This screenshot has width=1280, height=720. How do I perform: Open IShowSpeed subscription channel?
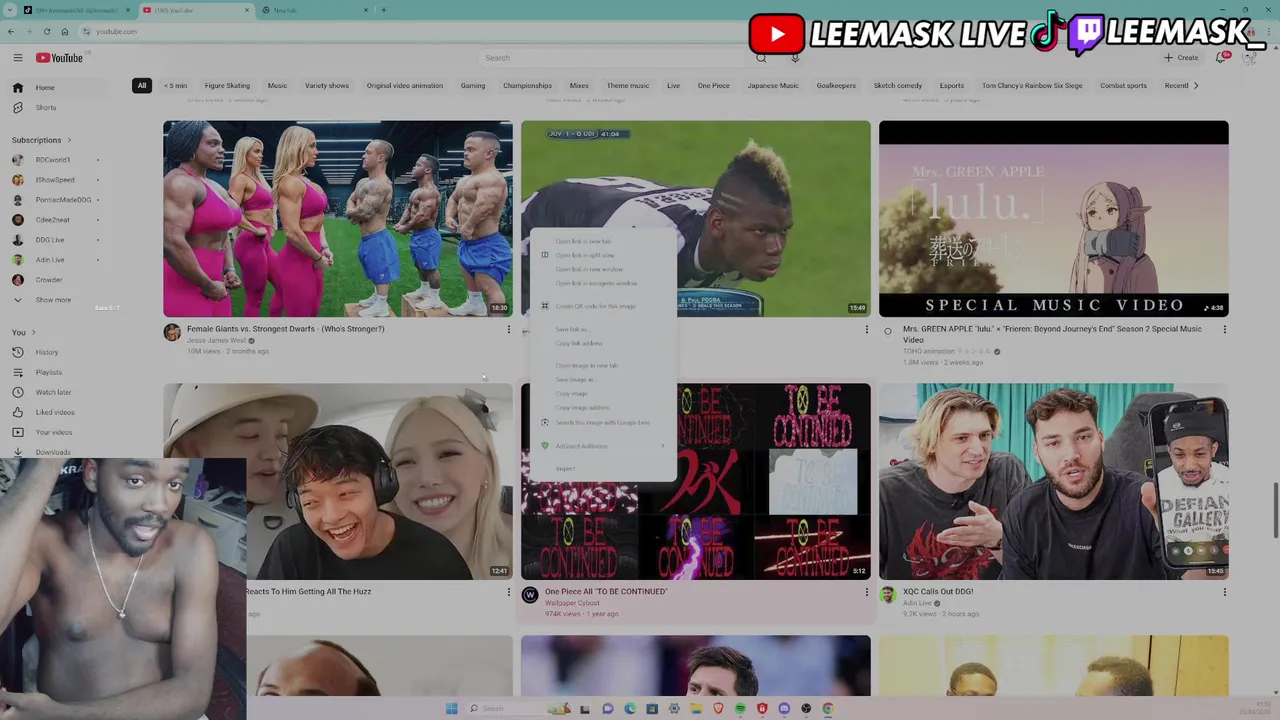tap(55, 180)
